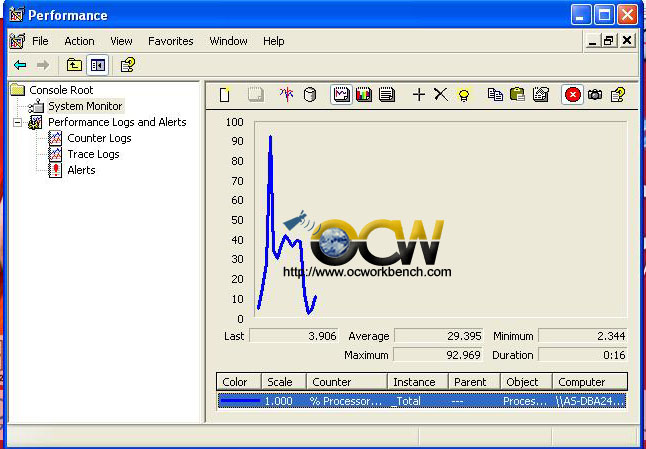Select Console Root in tree
Image resolution: width=646 pixels, height=449 pixels.
click(61, 90)
